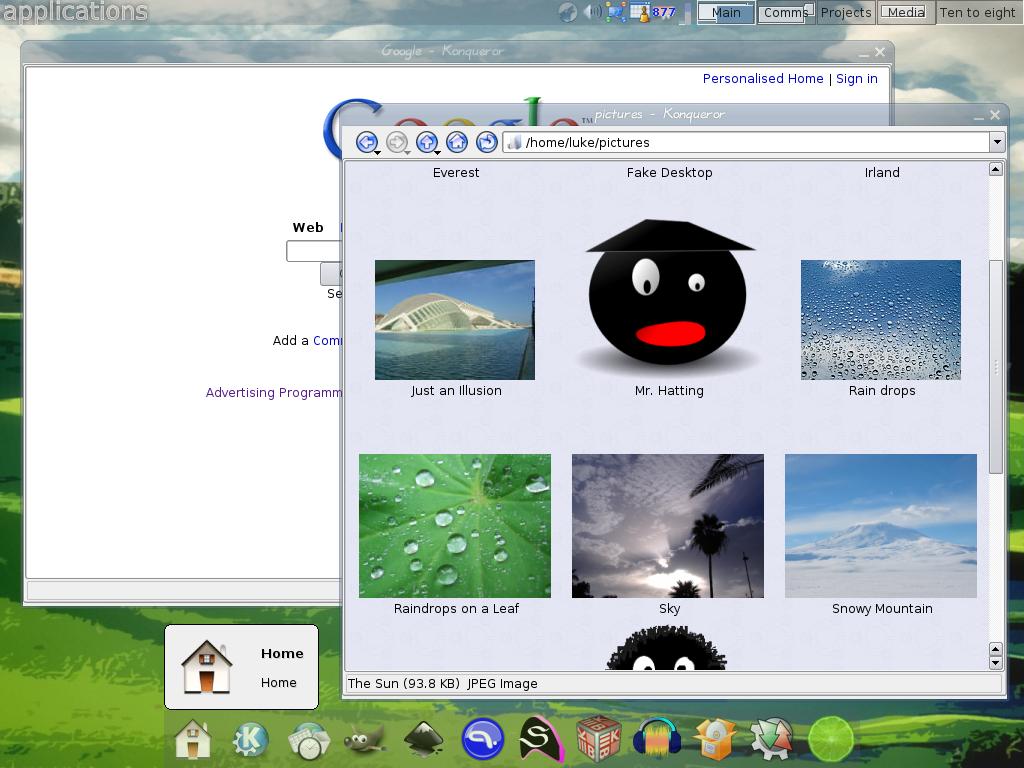
Task: Click the Everest file label
Action: pyautogui.click(x=456, y=172)
